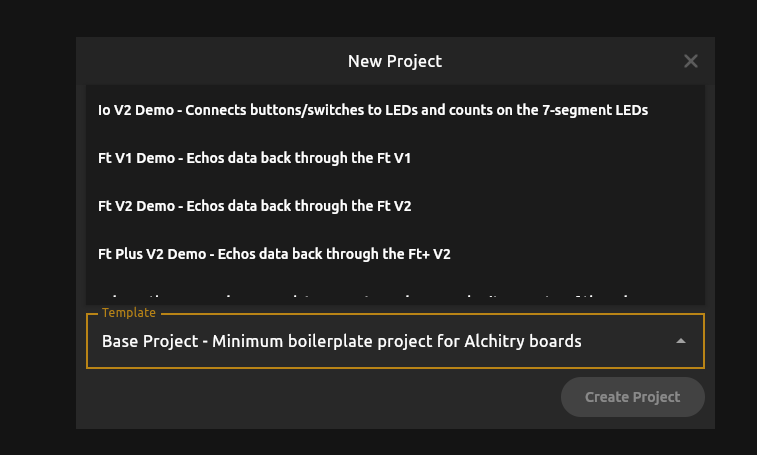Click the dark backdrop outside the dialog
757x455 pixels.
click(36, 240)
